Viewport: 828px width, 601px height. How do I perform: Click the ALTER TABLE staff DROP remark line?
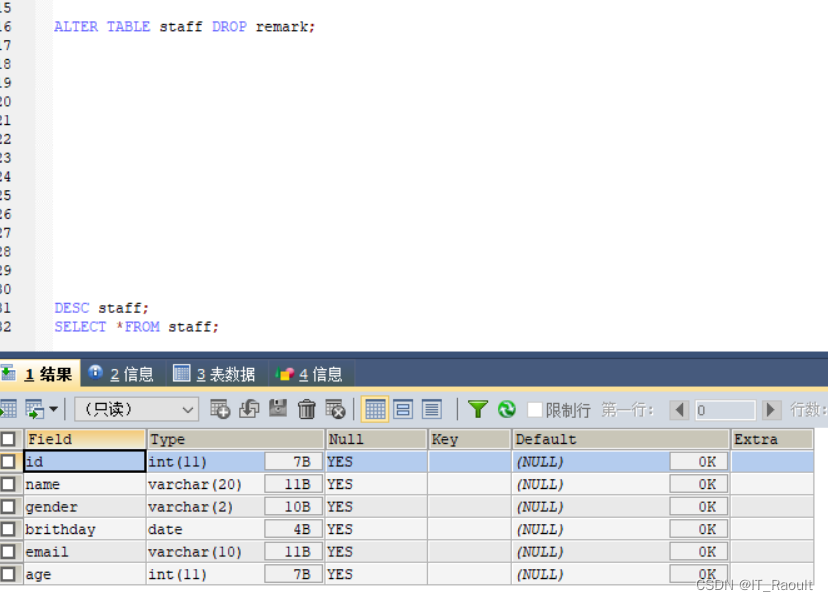coord(184,26)
